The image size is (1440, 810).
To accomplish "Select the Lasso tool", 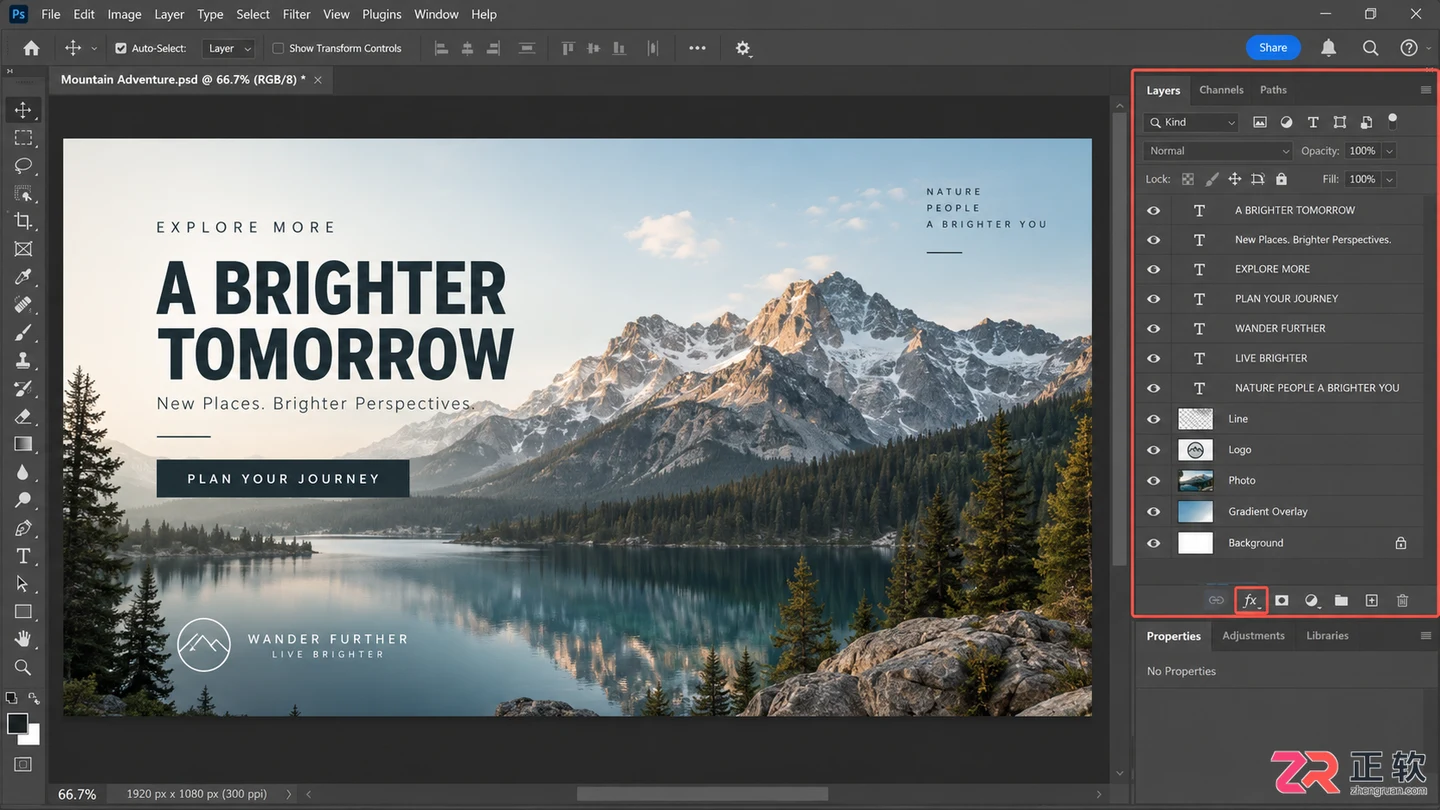I will pos(23,165).
